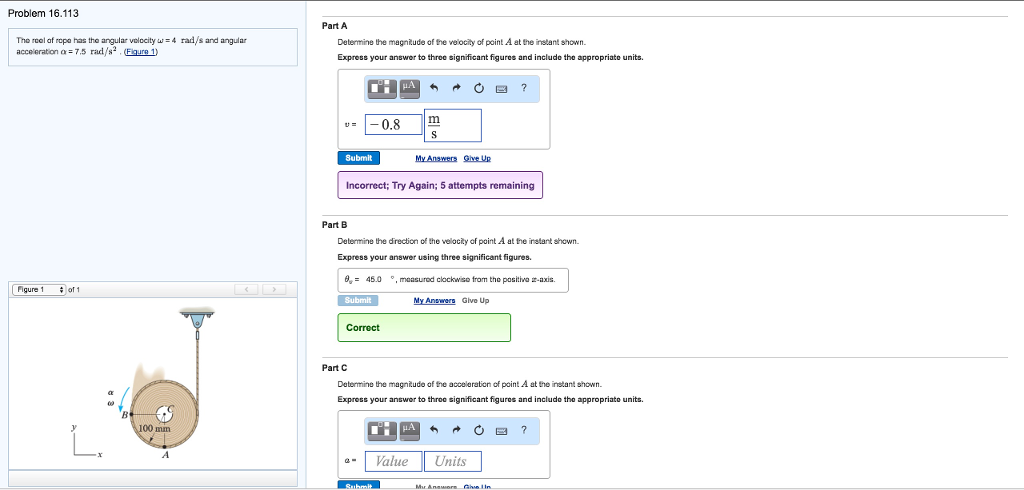Open the help question mark in Part C

[x=523, y=430]
